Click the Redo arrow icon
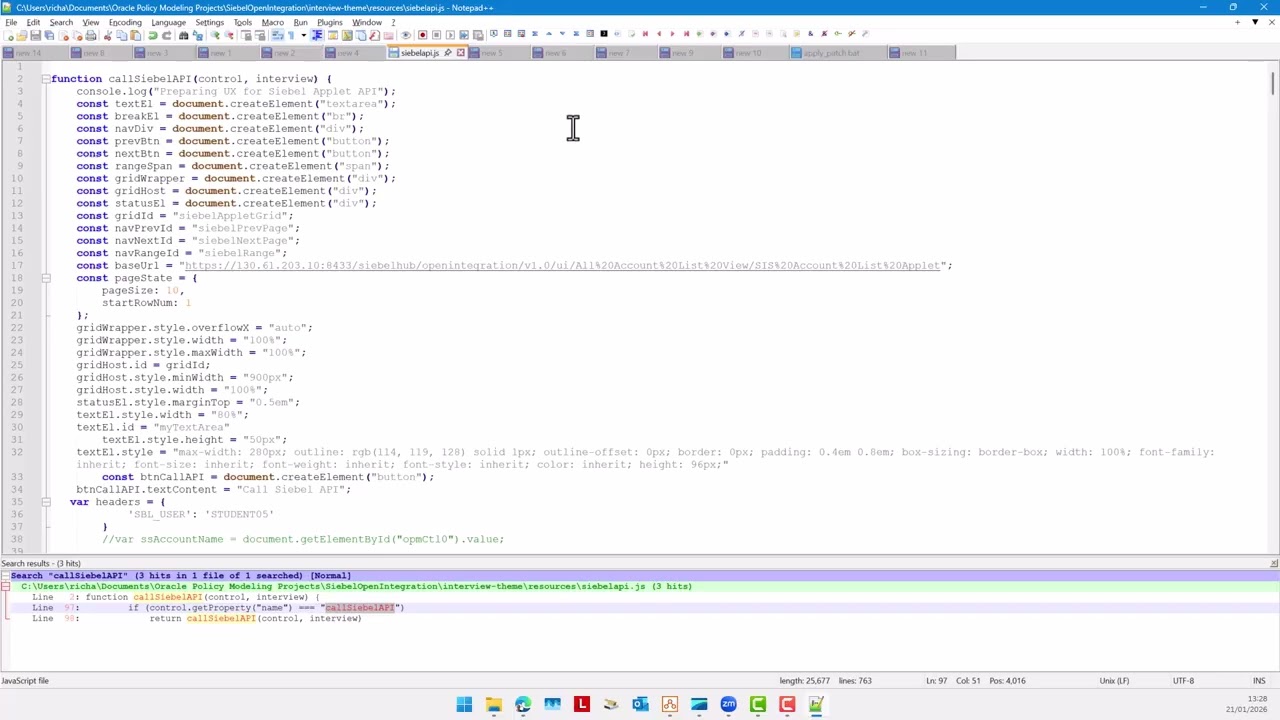The height and width of the screenshot is (720, 1280). coord(167,34)
